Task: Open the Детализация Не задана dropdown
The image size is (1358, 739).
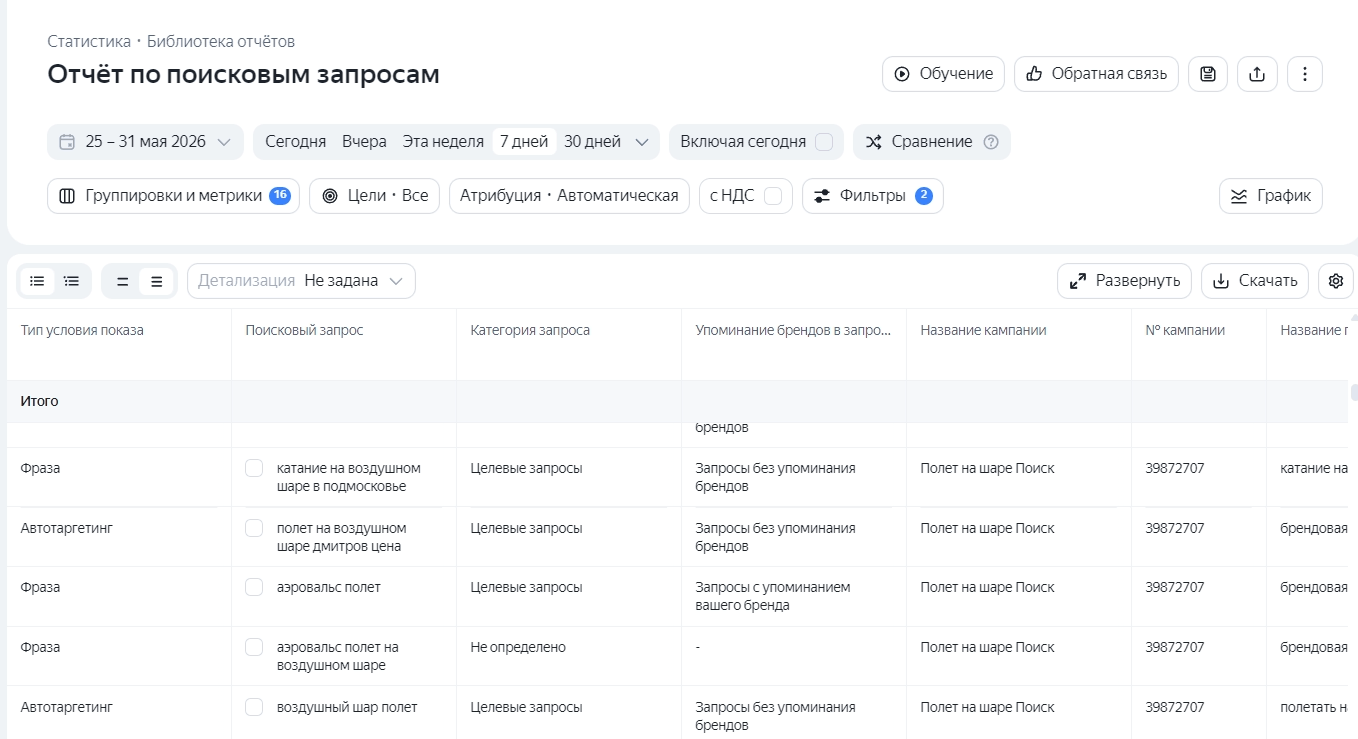Action: [x=301, y=281]
